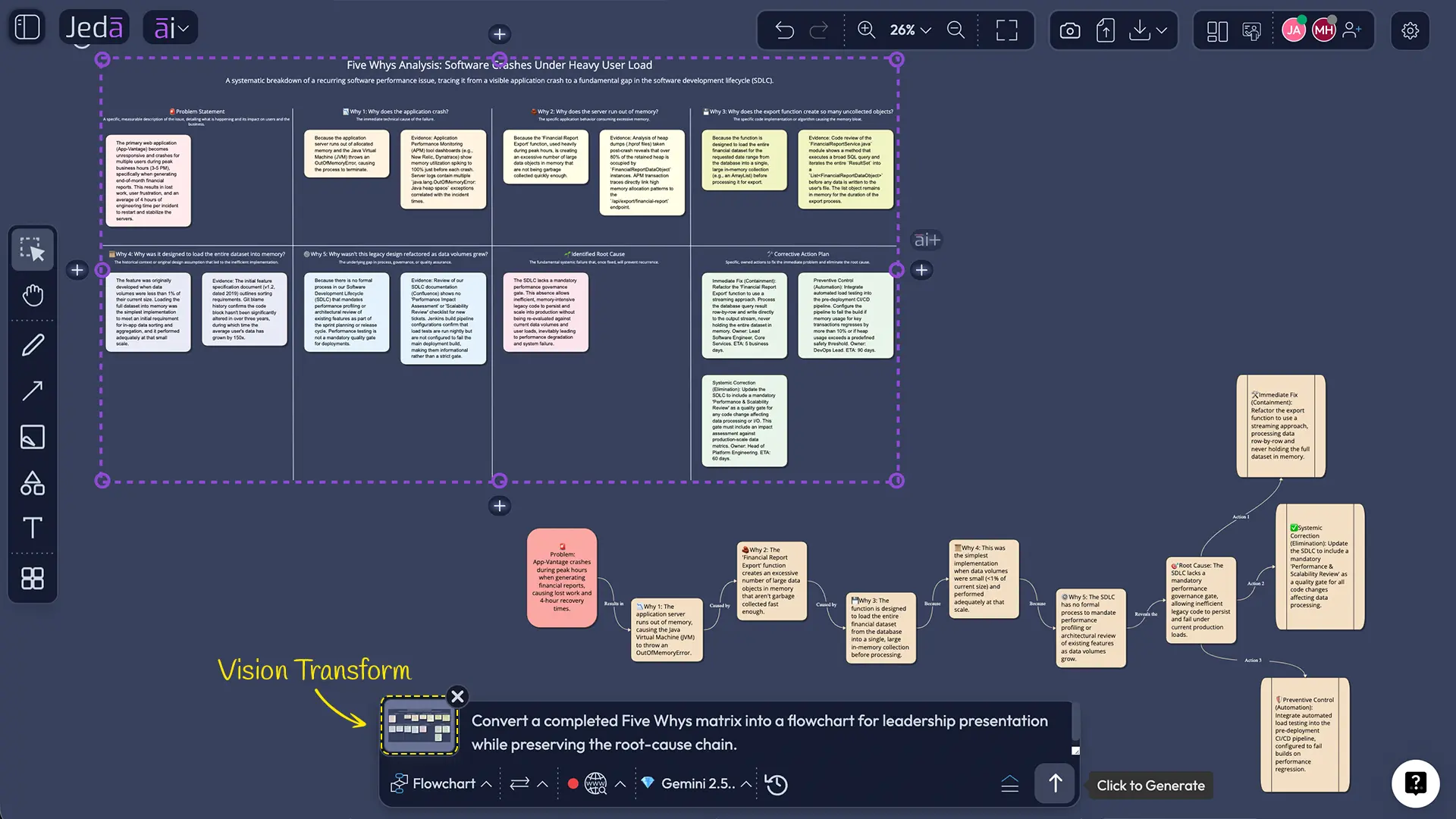The width and height of the screenshot is (1456, 819).
Task: Toggle the web search globe option
Action: (x=596, y=784)
